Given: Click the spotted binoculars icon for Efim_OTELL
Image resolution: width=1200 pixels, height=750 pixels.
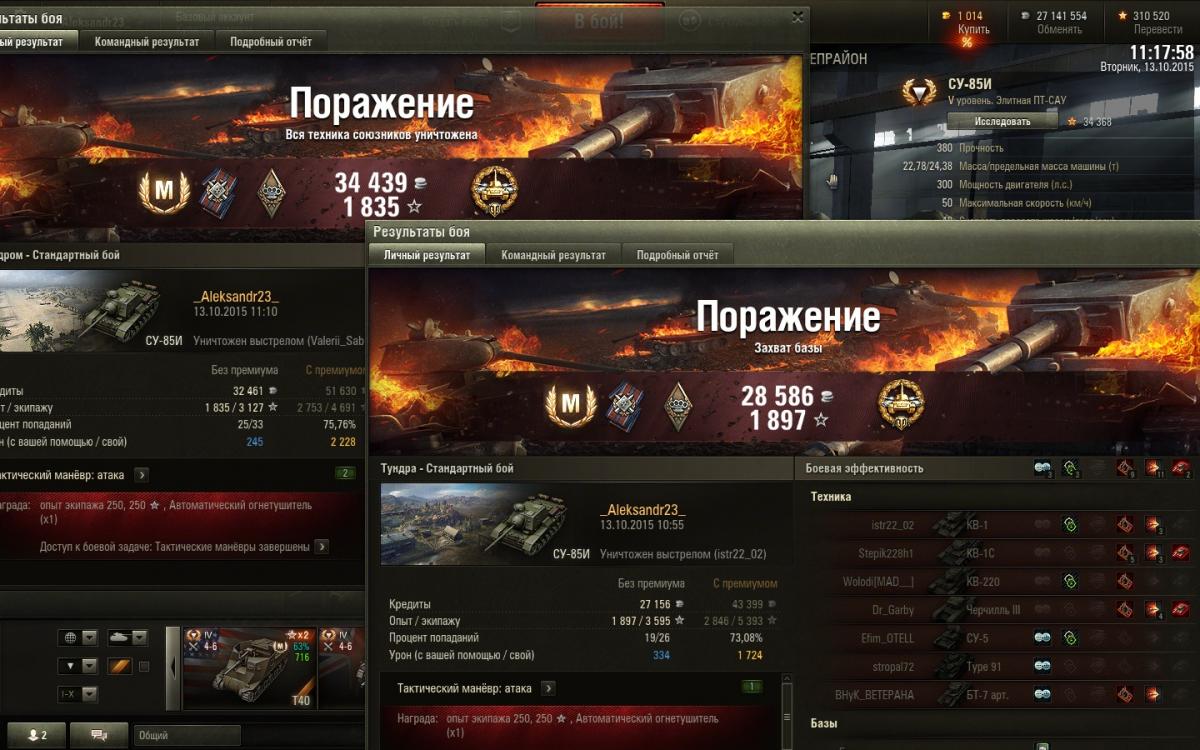Looking at the screenshot, I should [x=1041, y=637].
